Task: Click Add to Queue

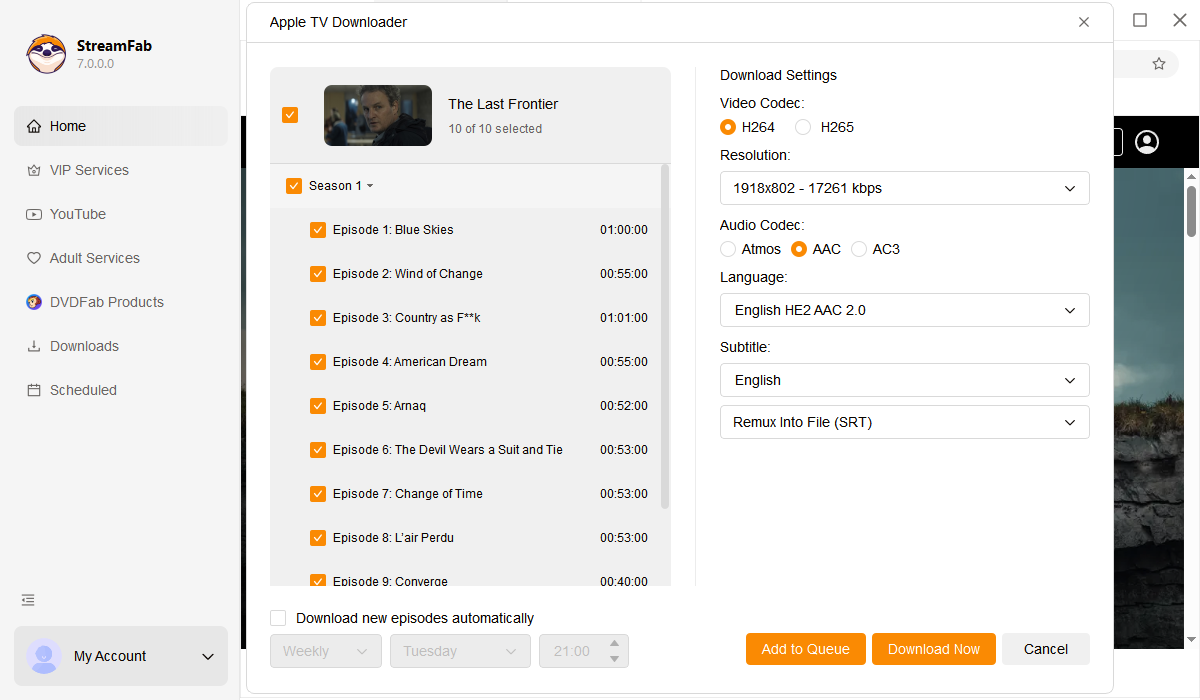Action: 805,648
